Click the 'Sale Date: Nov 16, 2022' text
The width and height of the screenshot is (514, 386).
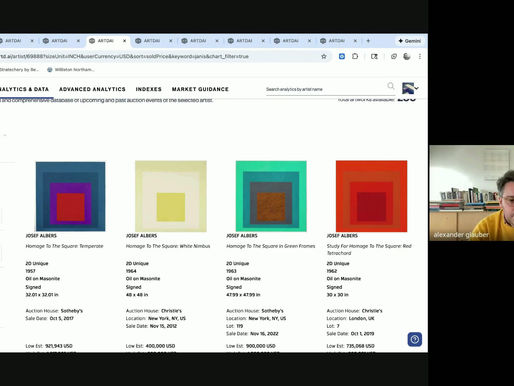click(x=252, y=334)
